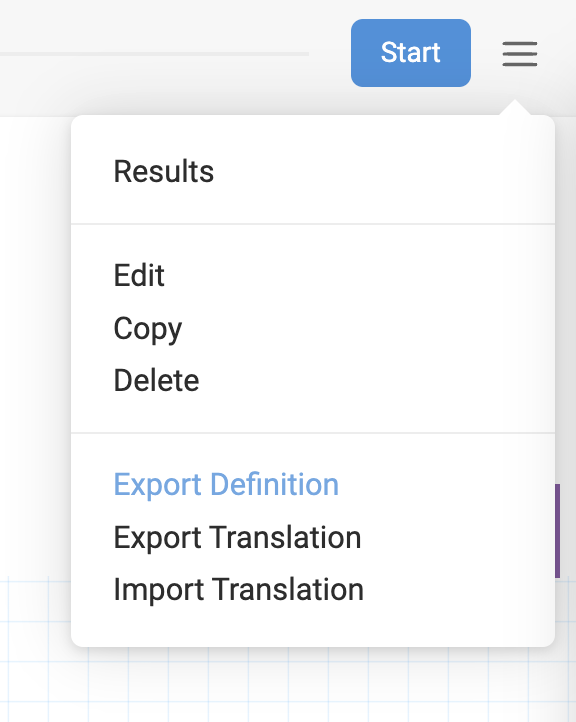Image resolution: width=576 pixels, height=722 pixels.
Task: Click the empty grid canvas below menu
Action: click(x=288, y=686)
